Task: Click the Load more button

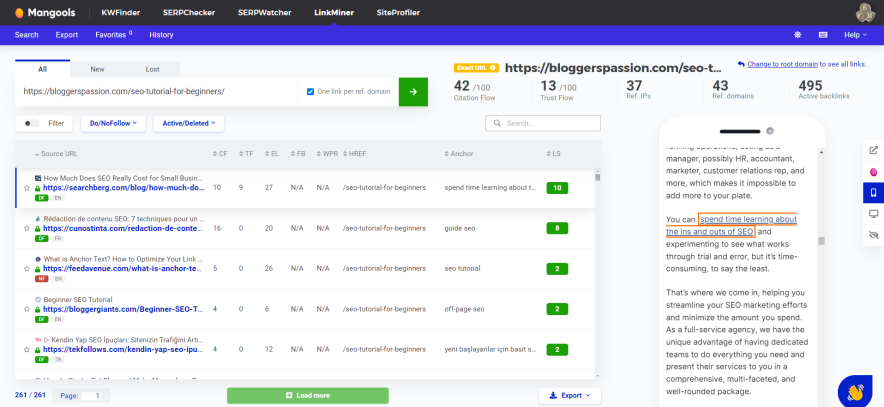Action: click(x=308, y=396)
